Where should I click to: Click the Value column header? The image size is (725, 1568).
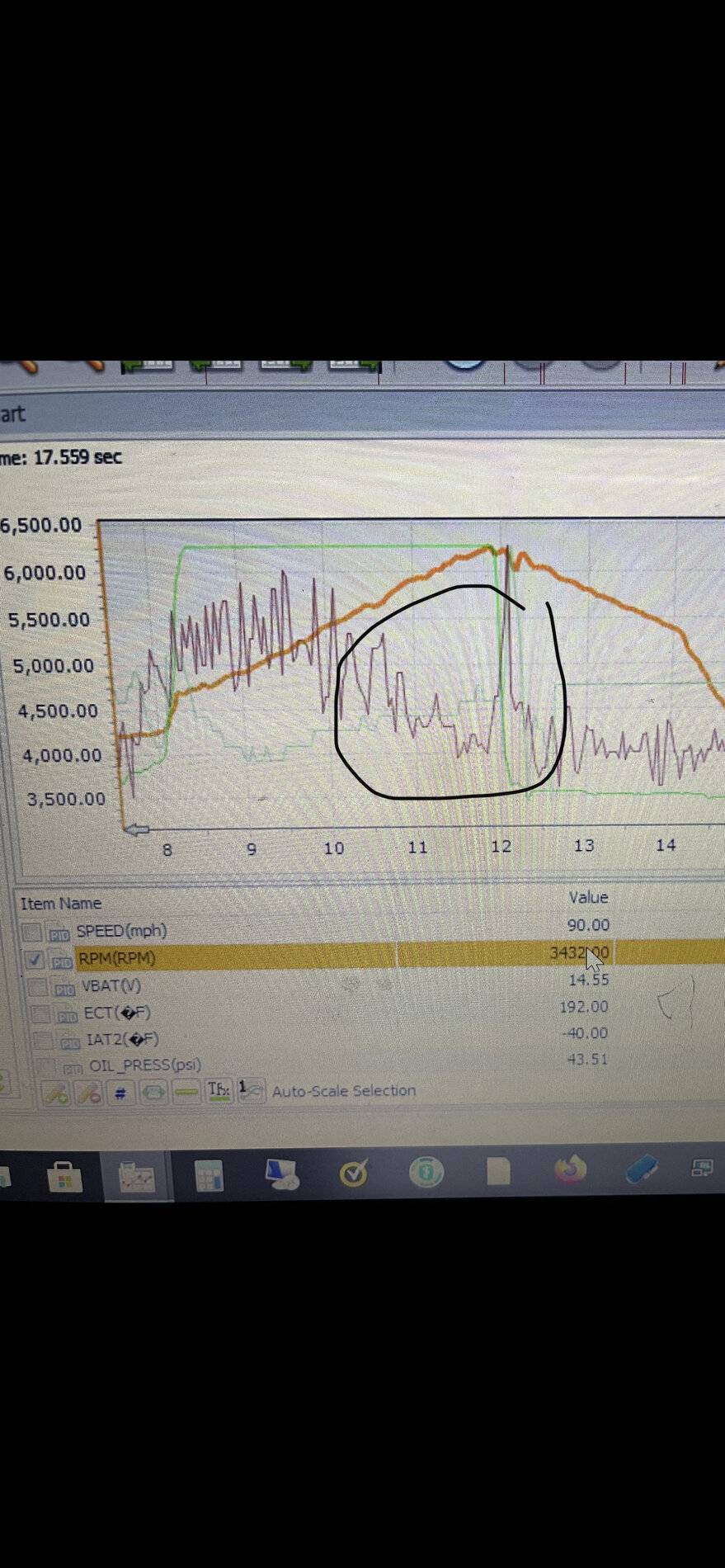click(588, 897)
